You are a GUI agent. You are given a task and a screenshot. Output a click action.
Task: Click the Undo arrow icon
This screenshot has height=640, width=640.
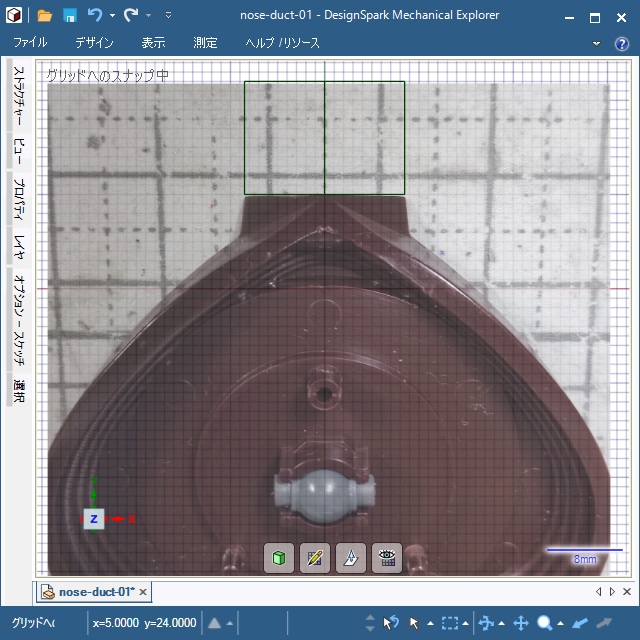click(x=94, y=16)
